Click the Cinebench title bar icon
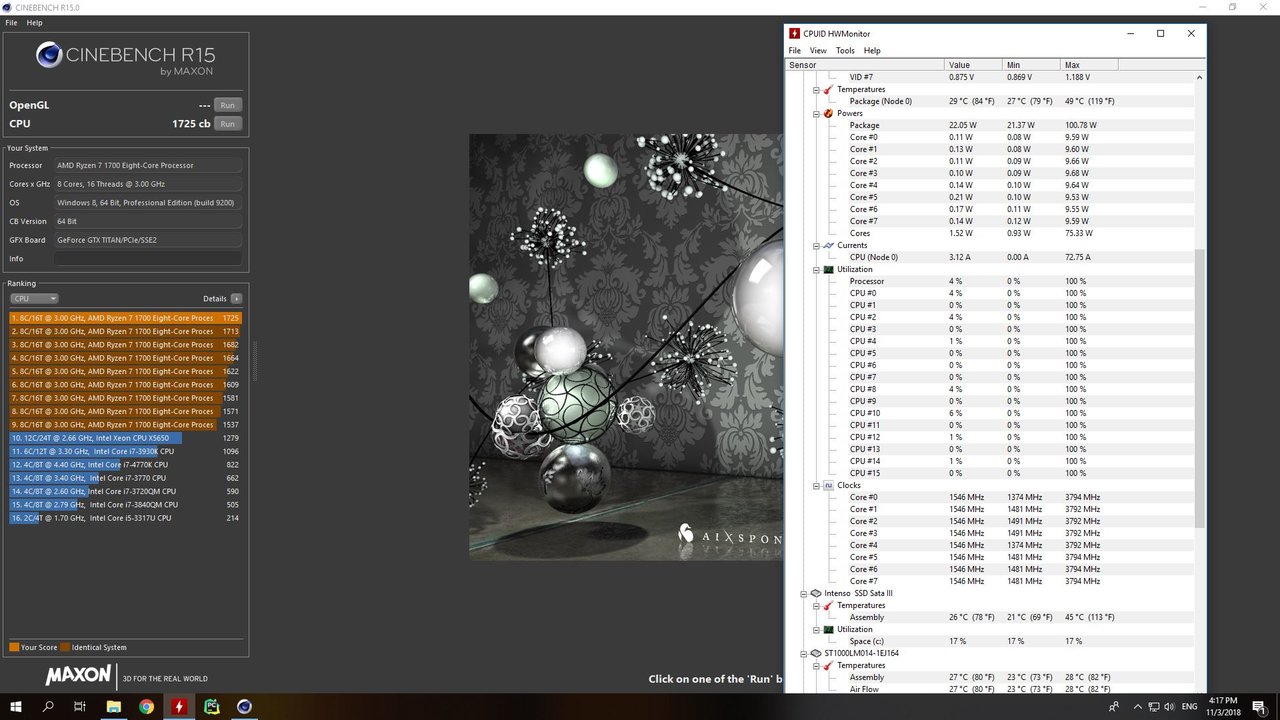Image resolution: width=1280 pixels, height=720 pixels. [8, 7]
